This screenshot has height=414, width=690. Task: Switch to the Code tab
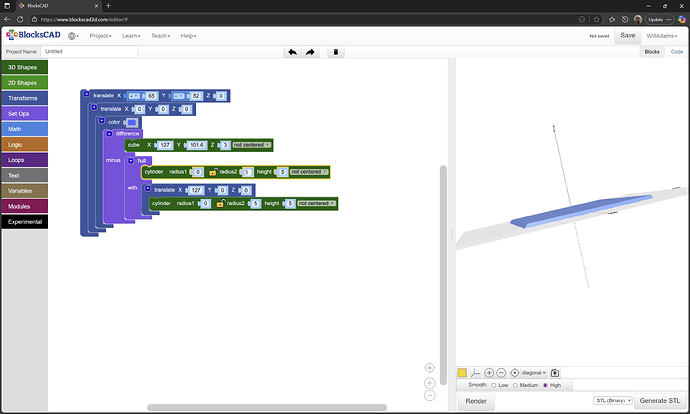click(x=677, y=52)
